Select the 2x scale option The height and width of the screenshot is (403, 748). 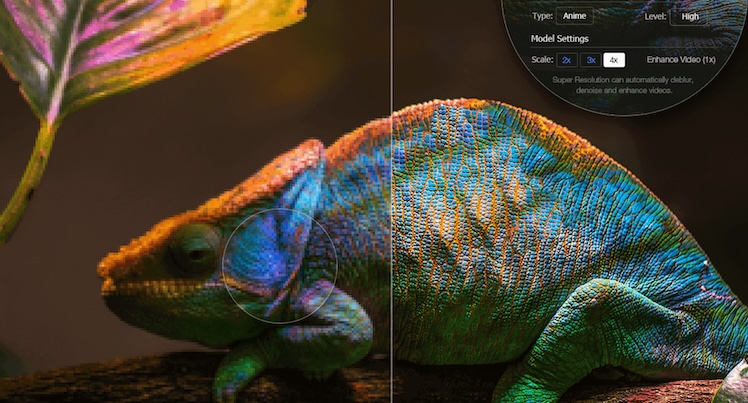tap(566, 60)
